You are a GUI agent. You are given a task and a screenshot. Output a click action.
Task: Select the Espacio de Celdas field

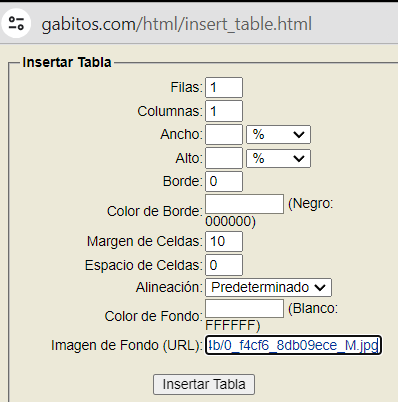224,265
